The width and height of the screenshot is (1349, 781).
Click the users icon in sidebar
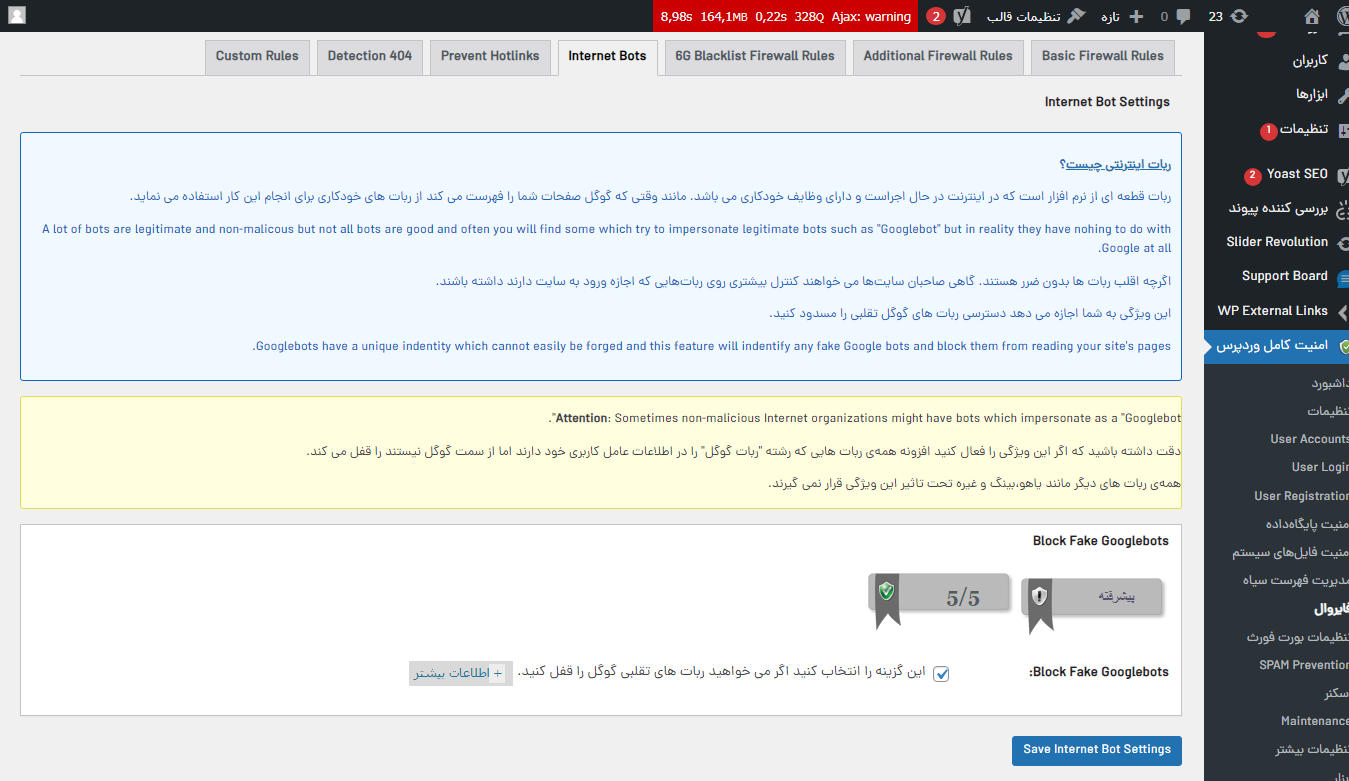pyautogui.click(x=1343, y=60)
